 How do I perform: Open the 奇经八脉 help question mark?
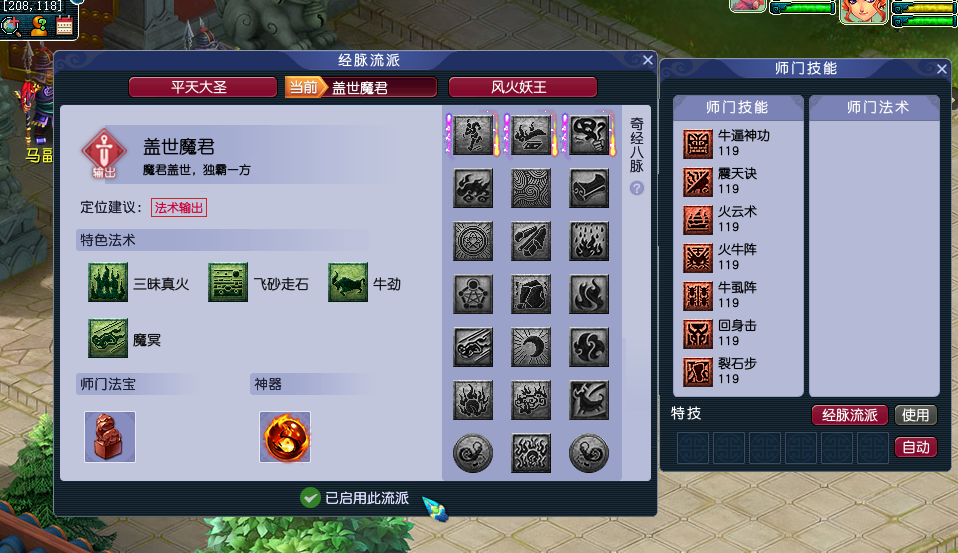pos(637,188)
